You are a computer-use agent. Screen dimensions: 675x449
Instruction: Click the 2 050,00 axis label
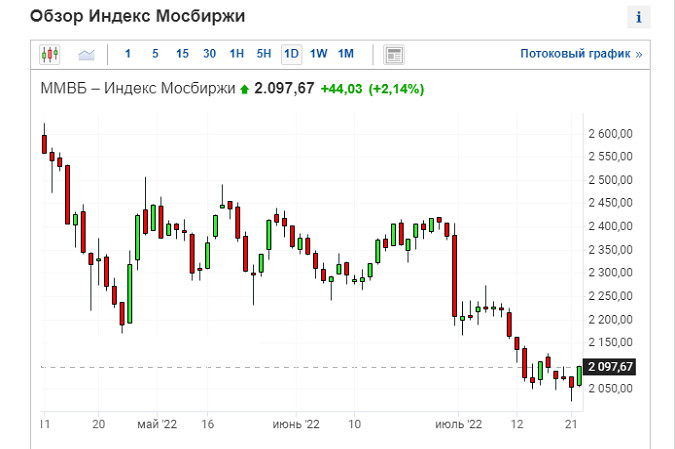point(610,388)
